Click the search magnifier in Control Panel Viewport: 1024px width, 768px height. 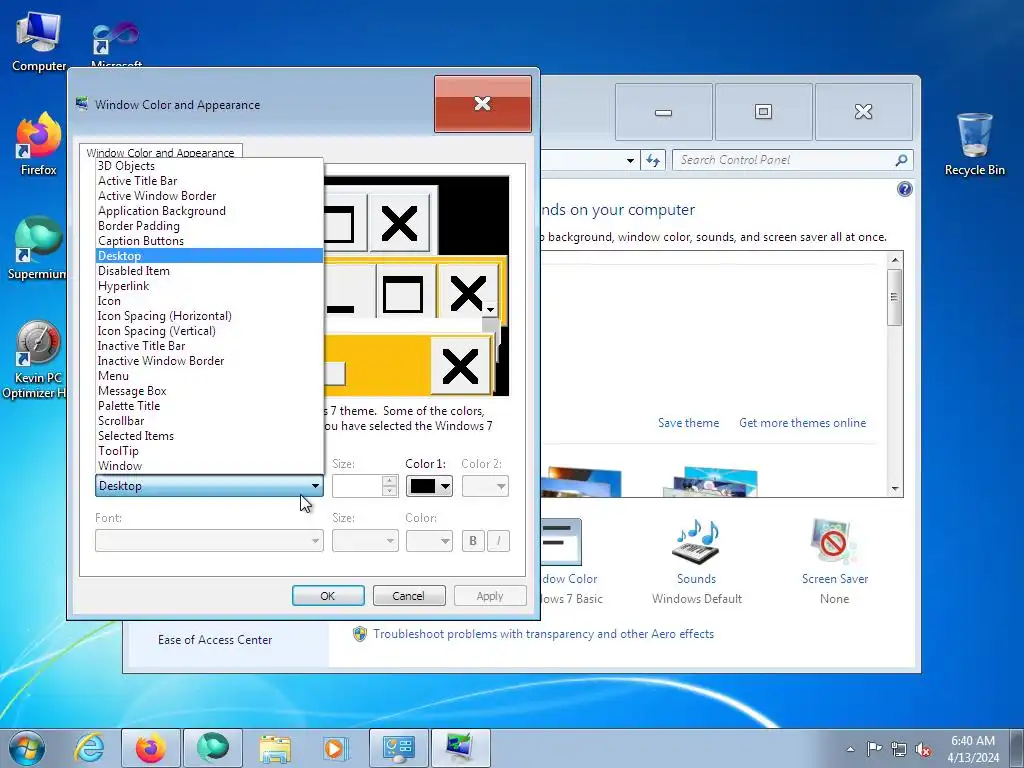[x=901, y=160]
